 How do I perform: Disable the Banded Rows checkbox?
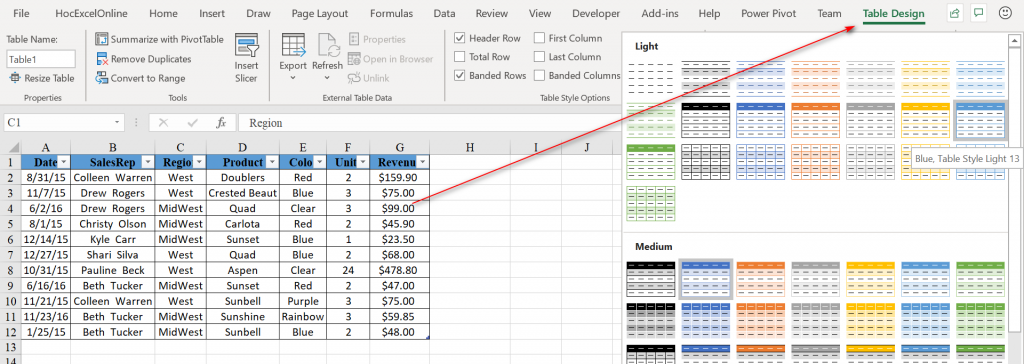[x=460, y=75]
